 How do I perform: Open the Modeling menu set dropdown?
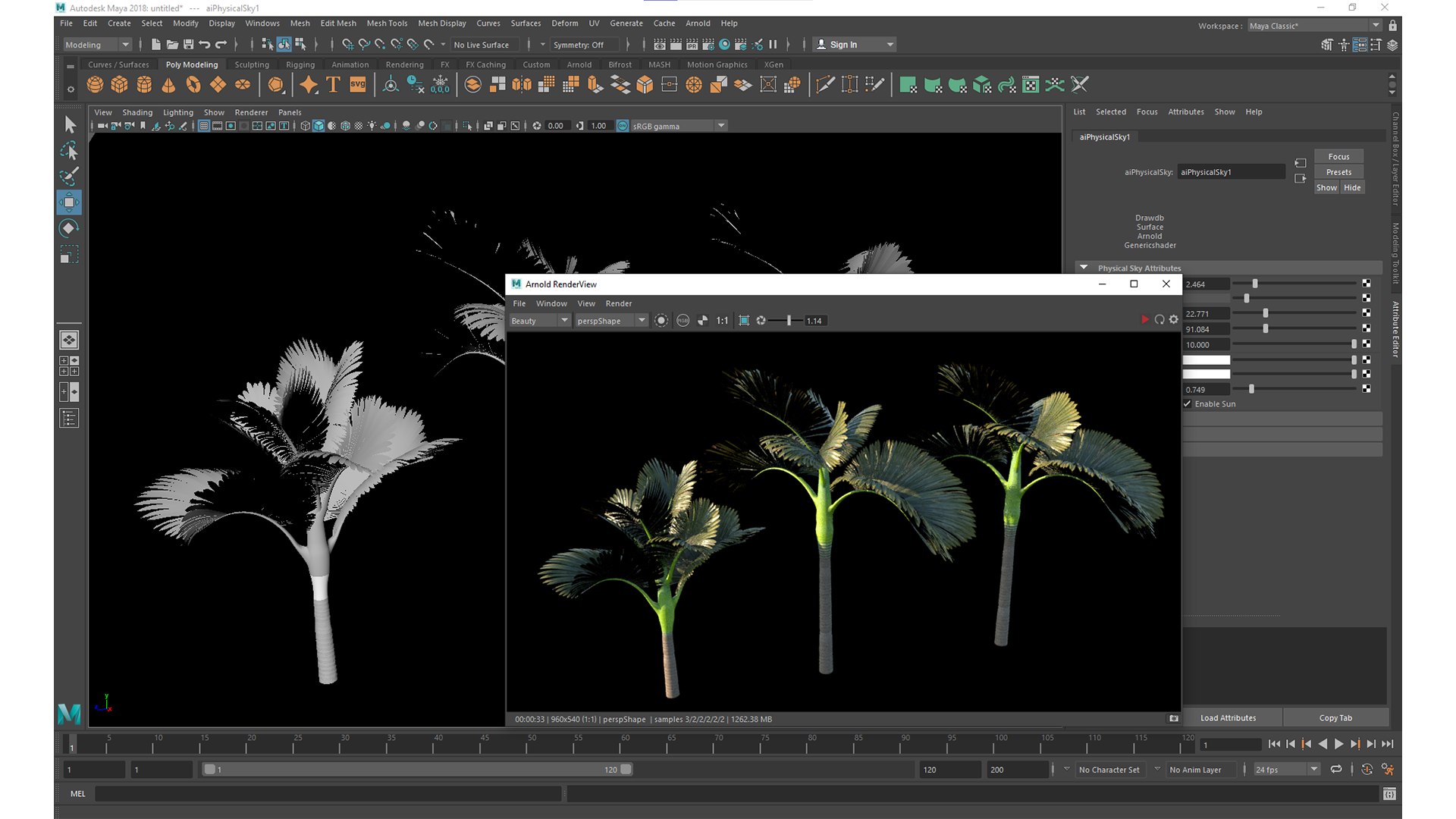98,45
